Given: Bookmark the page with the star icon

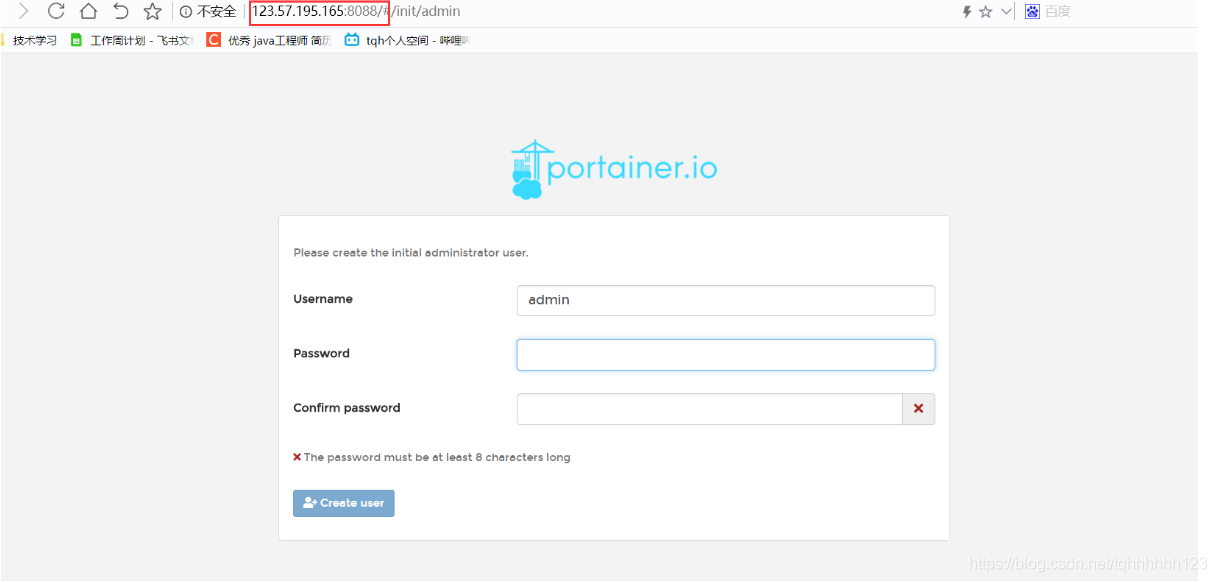Looking at the screenshot, I should [152, 12].
